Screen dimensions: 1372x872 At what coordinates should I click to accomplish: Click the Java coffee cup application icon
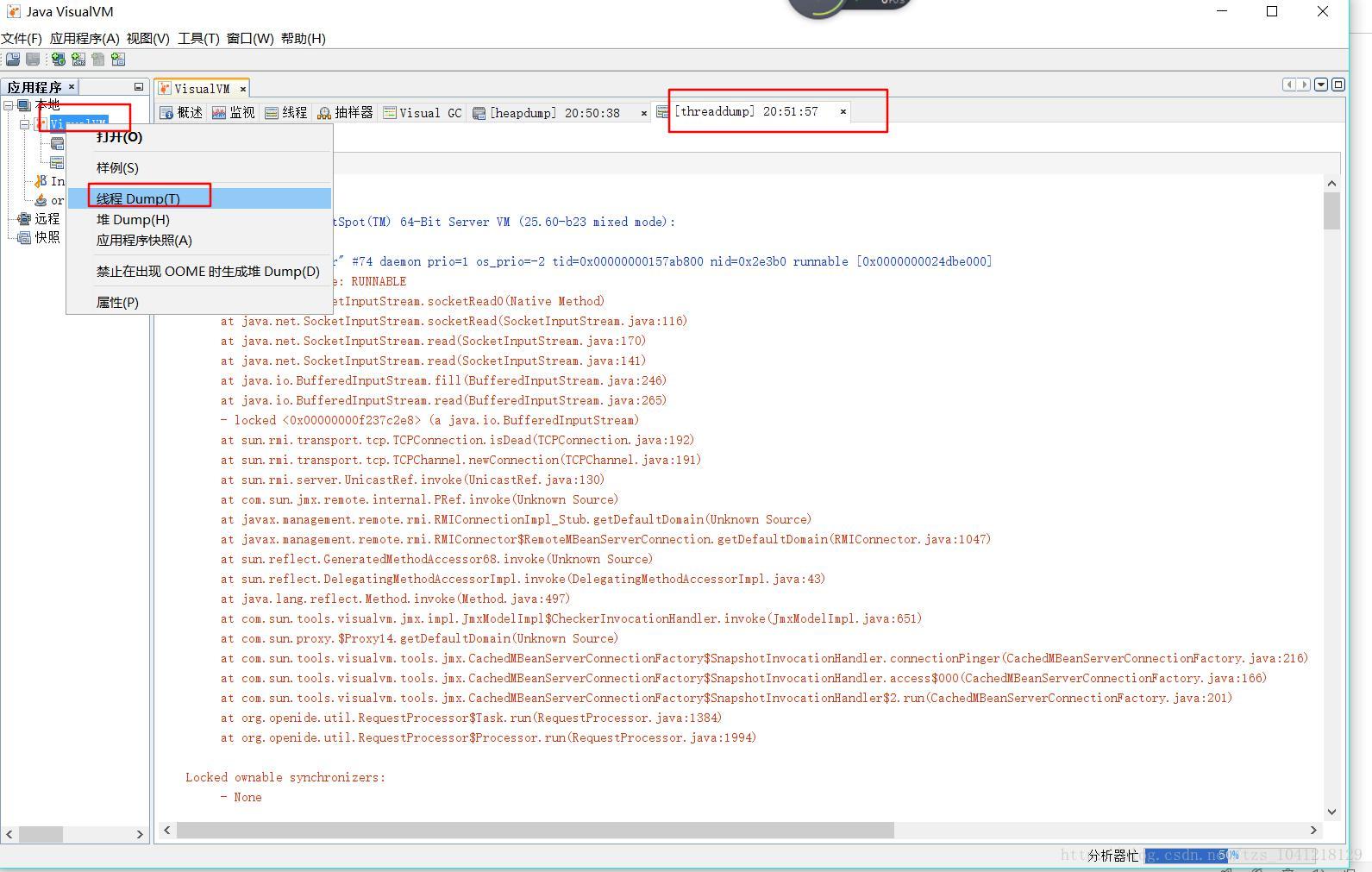point(41,200)
